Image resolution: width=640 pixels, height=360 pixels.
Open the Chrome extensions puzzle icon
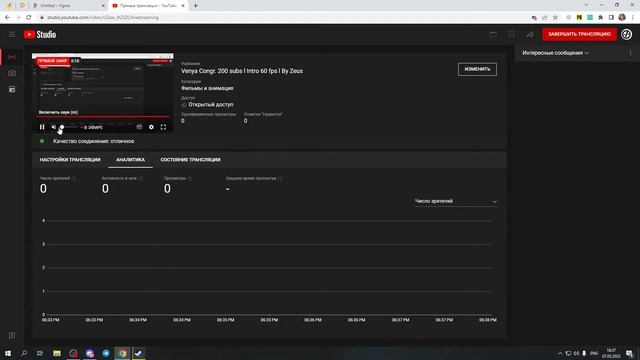(600, 18)
